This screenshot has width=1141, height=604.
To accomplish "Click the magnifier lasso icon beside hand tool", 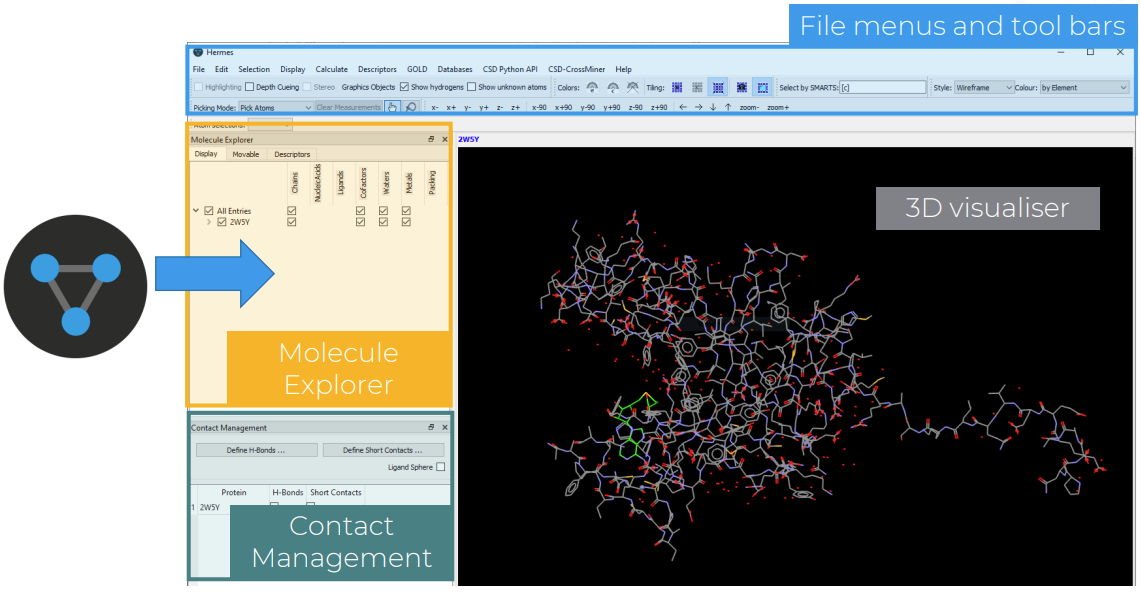I will (410, 107).
